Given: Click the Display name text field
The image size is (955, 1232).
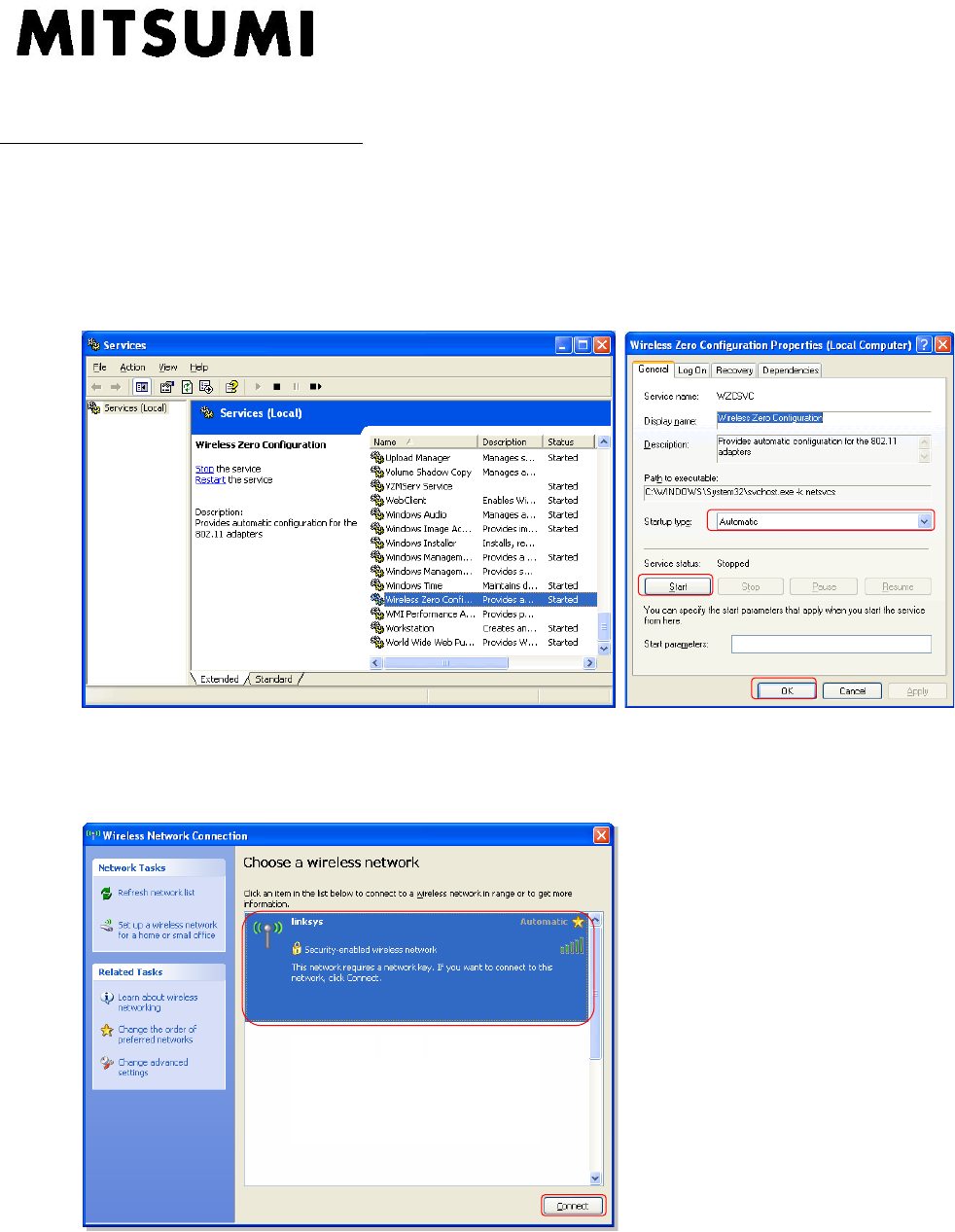Looking at the screenshot, I should click(824, 418).
